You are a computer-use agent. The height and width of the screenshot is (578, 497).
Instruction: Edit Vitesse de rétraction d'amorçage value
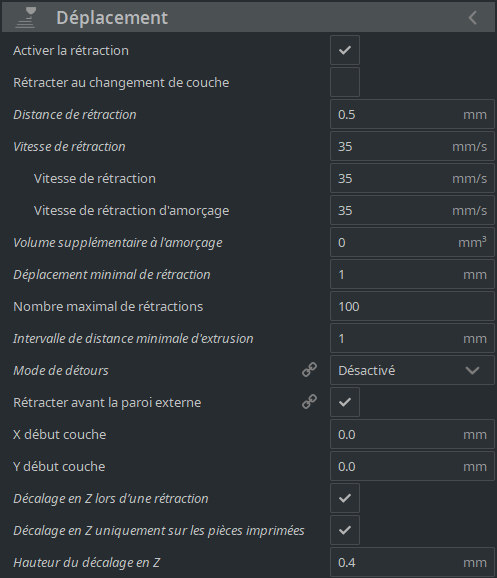click(x=412, y=210)
